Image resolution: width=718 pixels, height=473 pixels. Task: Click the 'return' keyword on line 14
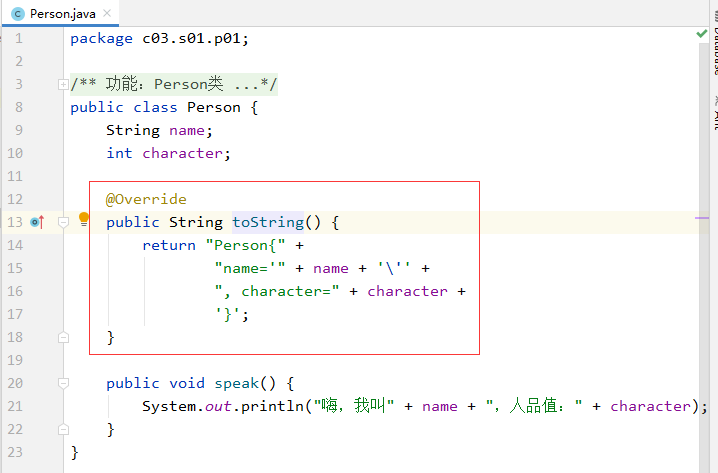[169, 245]
